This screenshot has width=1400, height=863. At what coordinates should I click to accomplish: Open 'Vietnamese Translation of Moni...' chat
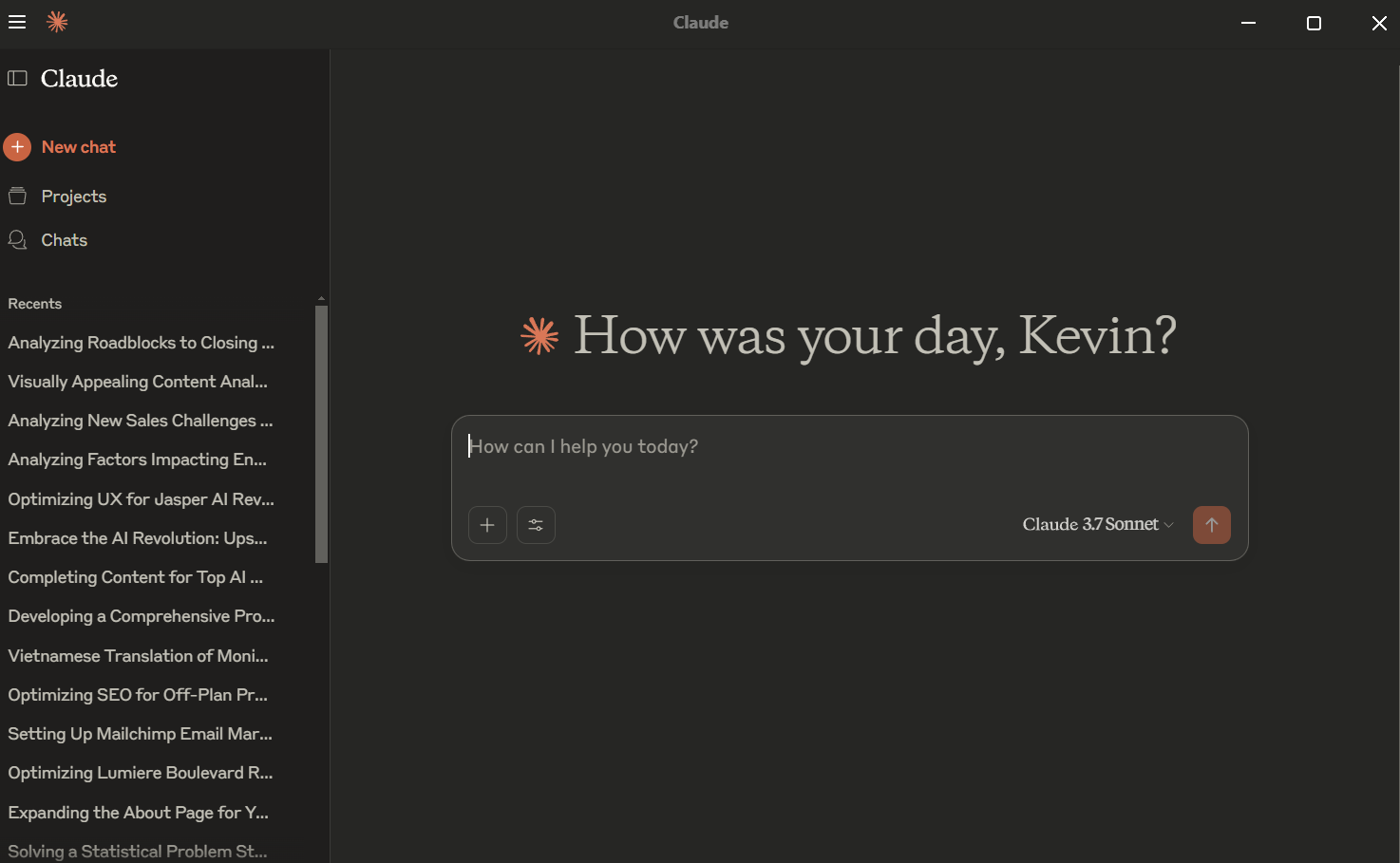[139, 656]
